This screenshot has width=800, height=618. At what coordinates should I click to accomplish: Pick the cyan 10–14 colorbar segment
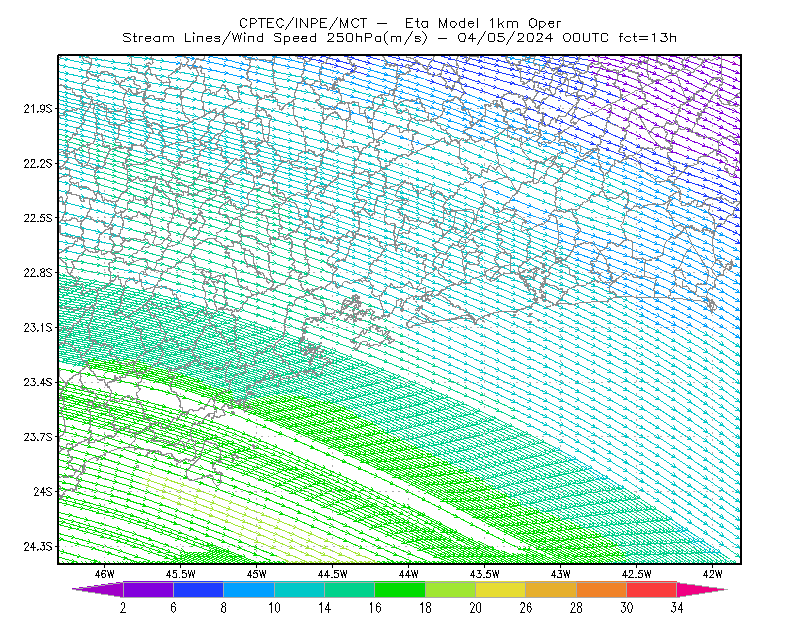299,589
